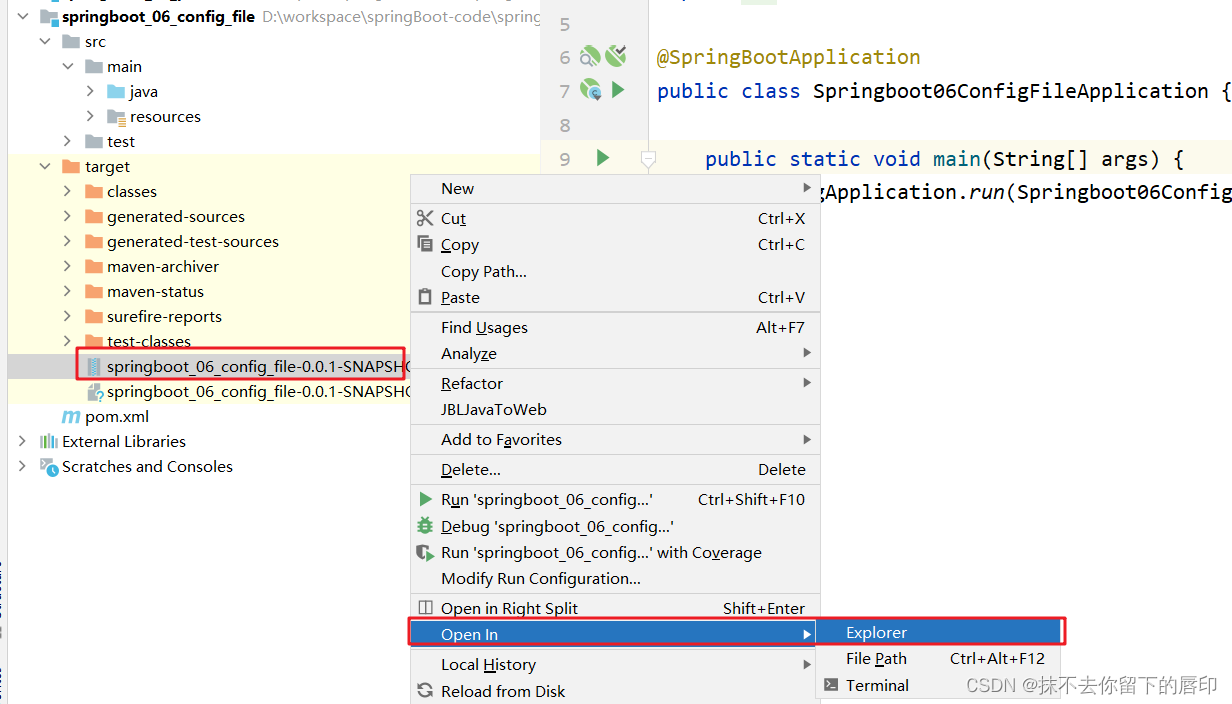Expand the generated-sources folder
This screenshot has width=1232, height=704.
pyautogui.click(x=68, y=216)
